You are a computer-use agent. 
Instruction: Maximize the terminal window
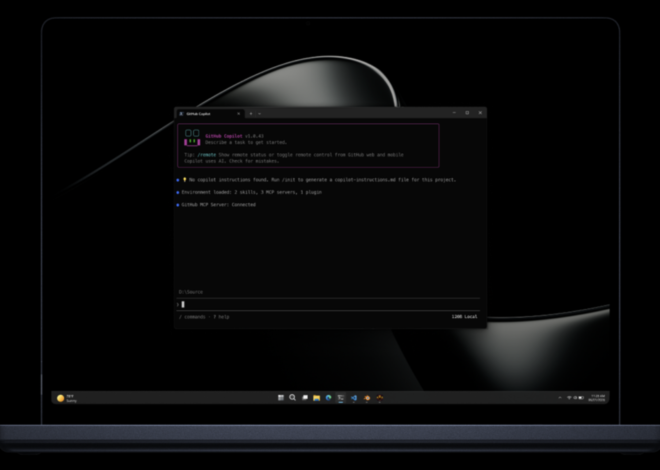click(467, 113)
